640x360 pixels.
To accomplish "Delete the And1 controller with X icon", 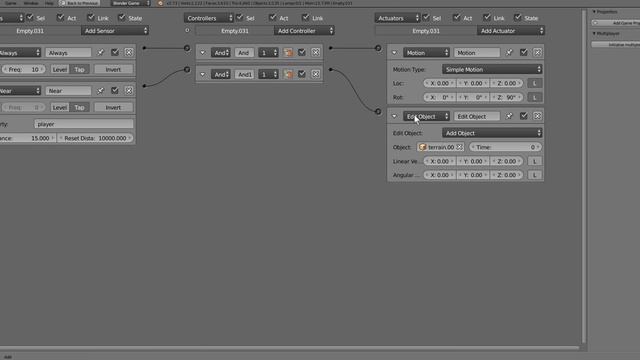I will (316, 74).
